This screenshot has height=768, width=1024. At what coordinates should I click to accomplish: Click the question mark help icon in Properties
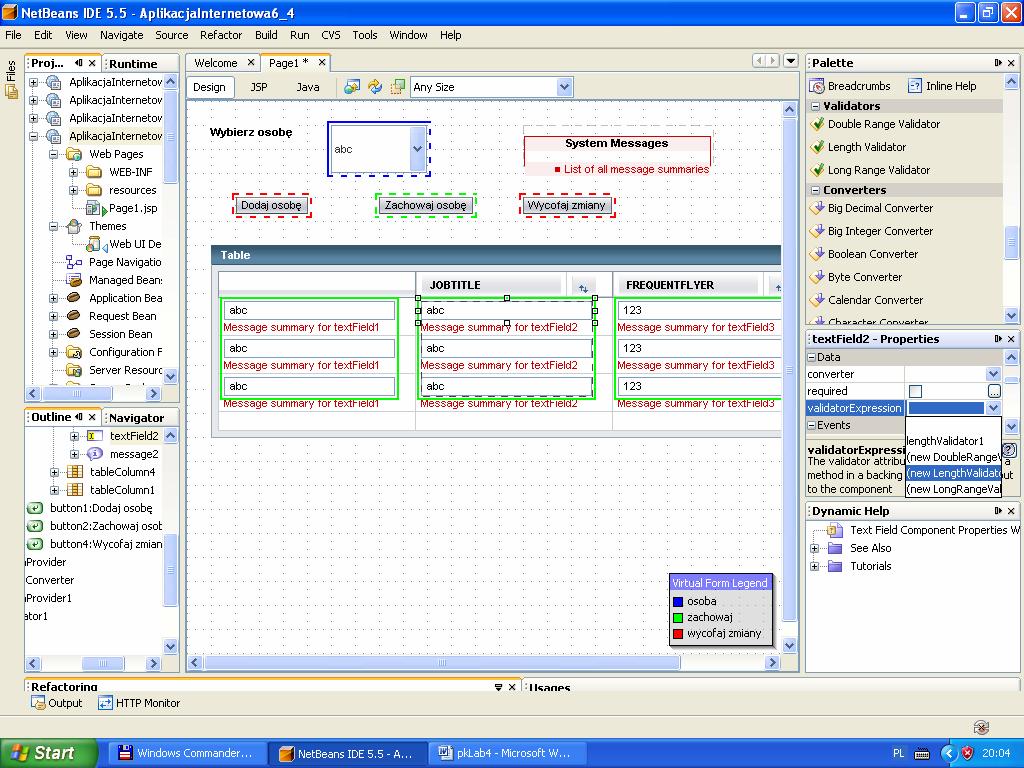click(1010, 450)
